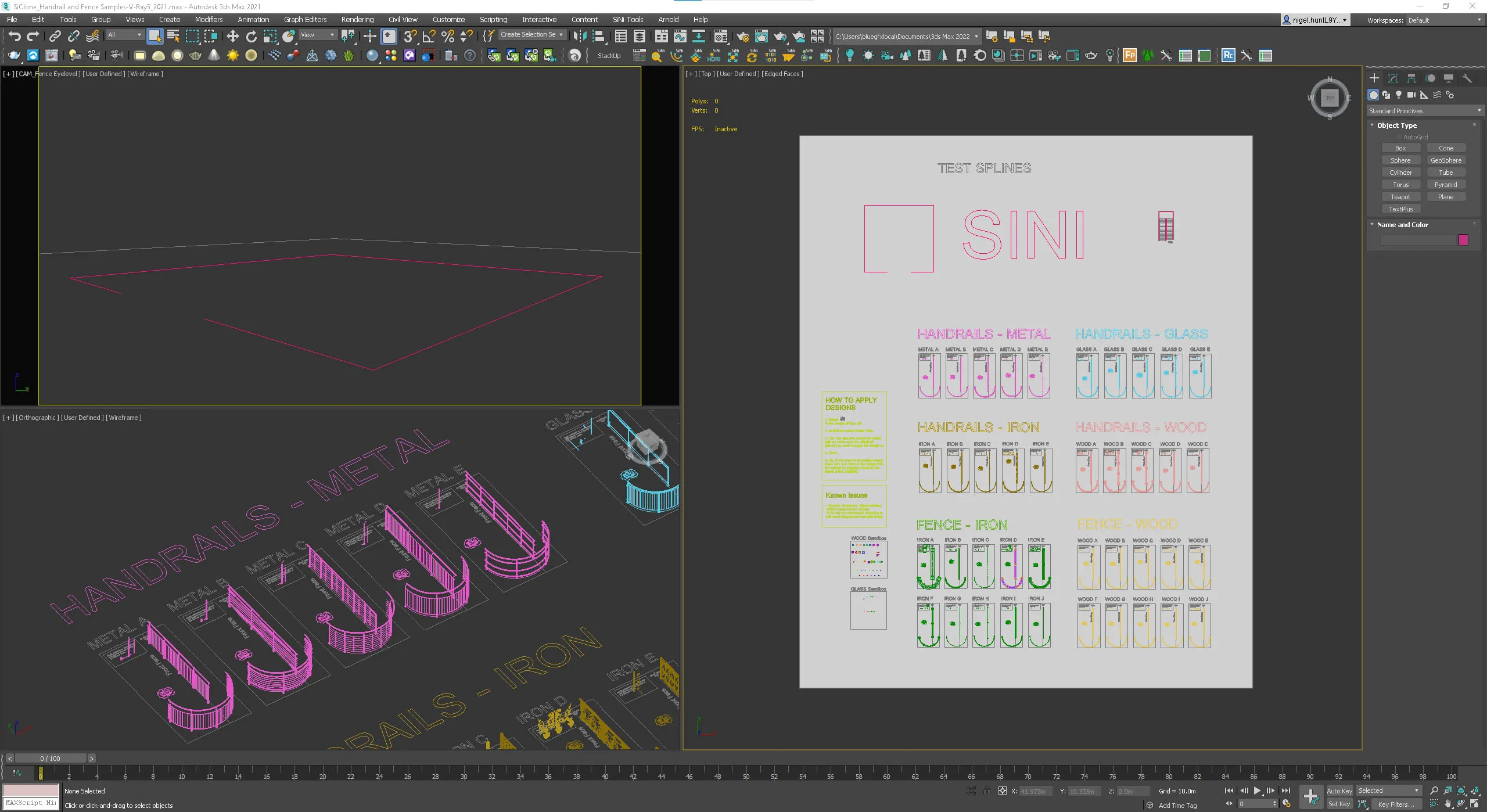Click the SiNi HDRI tool icon
Screen dimensions: 1487x812
click(714, 55)
